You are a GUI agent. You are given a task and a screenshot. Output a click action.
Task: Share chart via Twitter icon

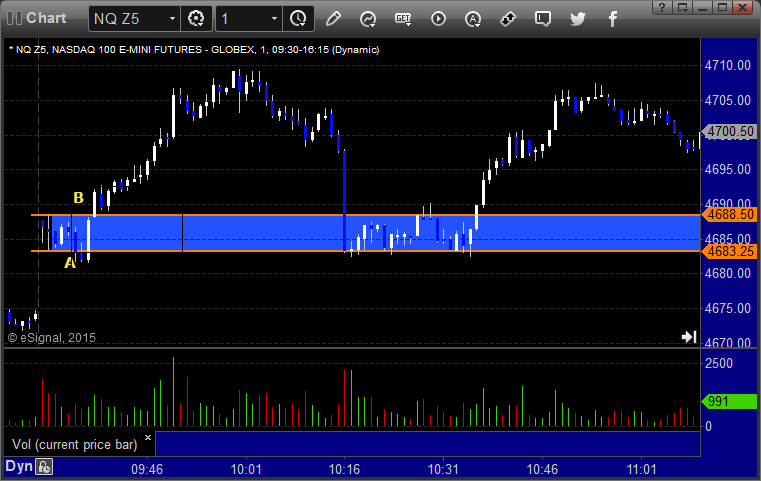point(578,19)
